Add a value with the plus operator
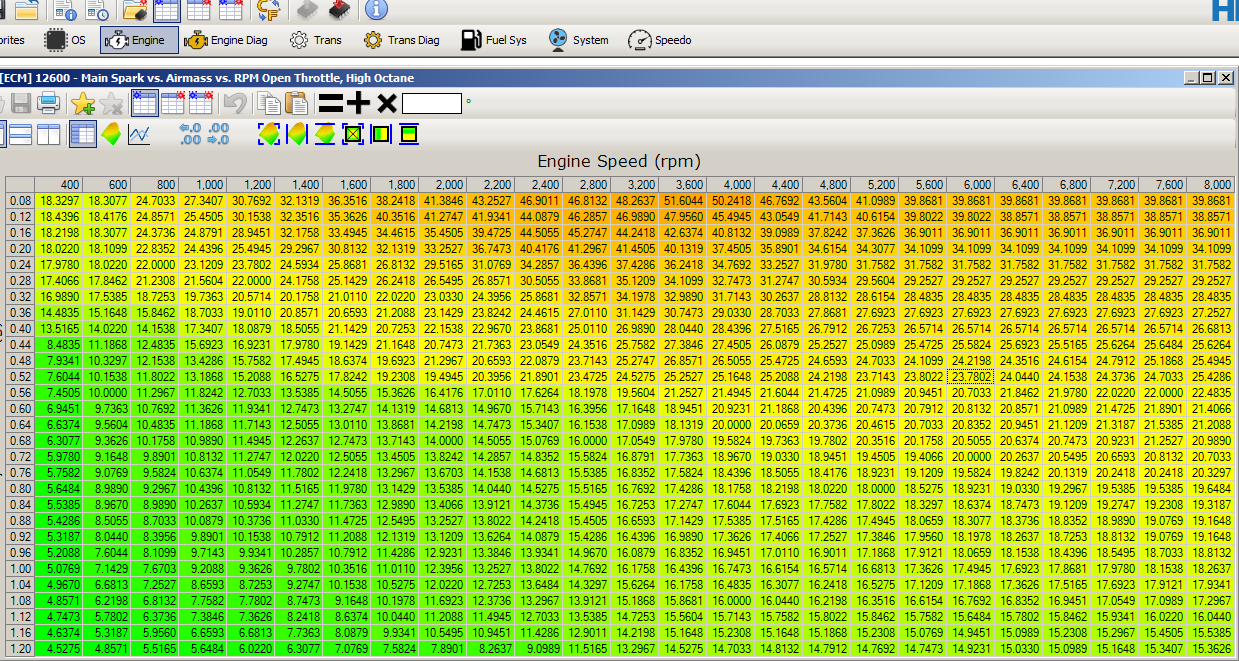The height and width of the screenshot is (661, 1239). pos(358,103)
